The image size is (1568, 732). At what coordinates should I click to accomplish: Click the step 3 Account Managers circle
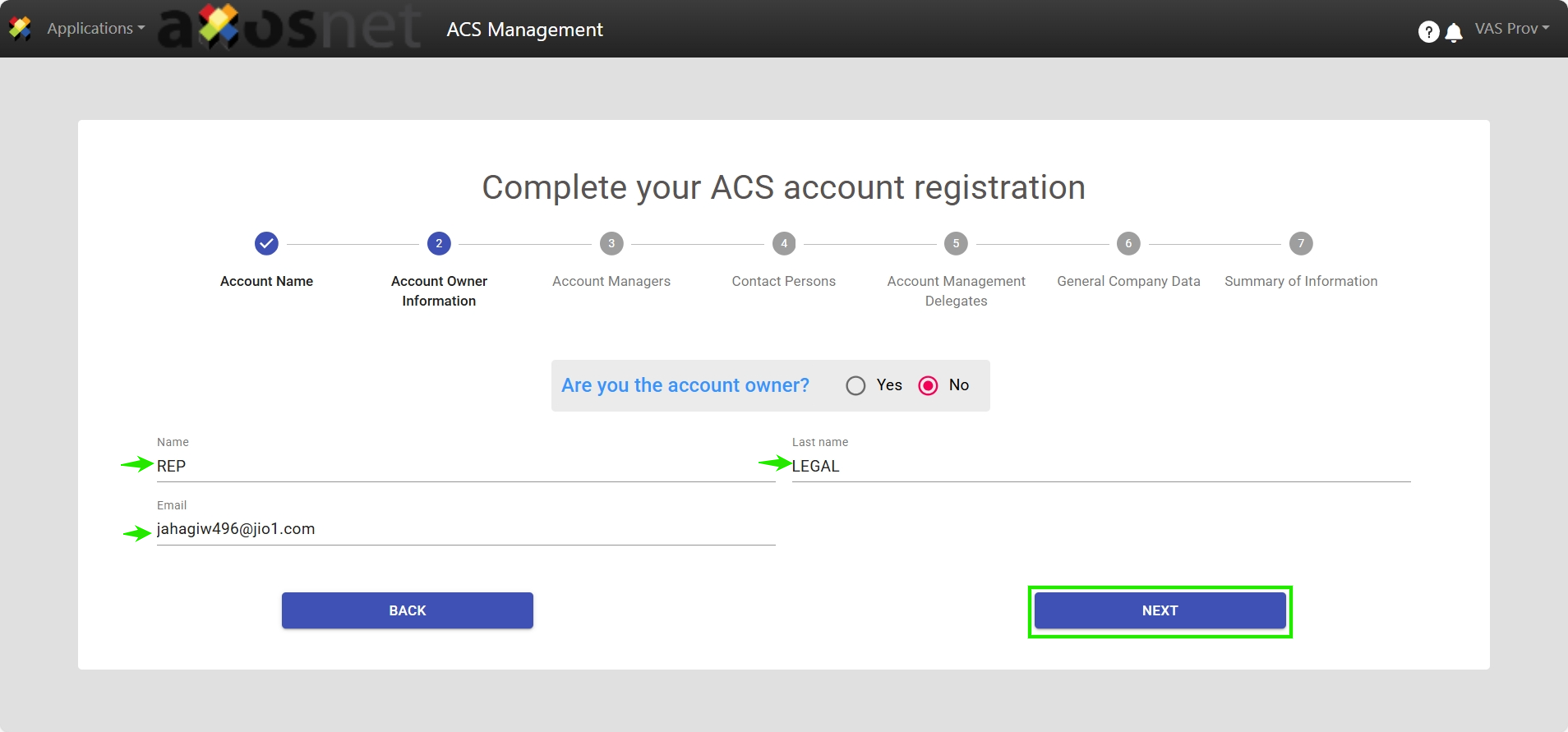click(x=611, y=243)
